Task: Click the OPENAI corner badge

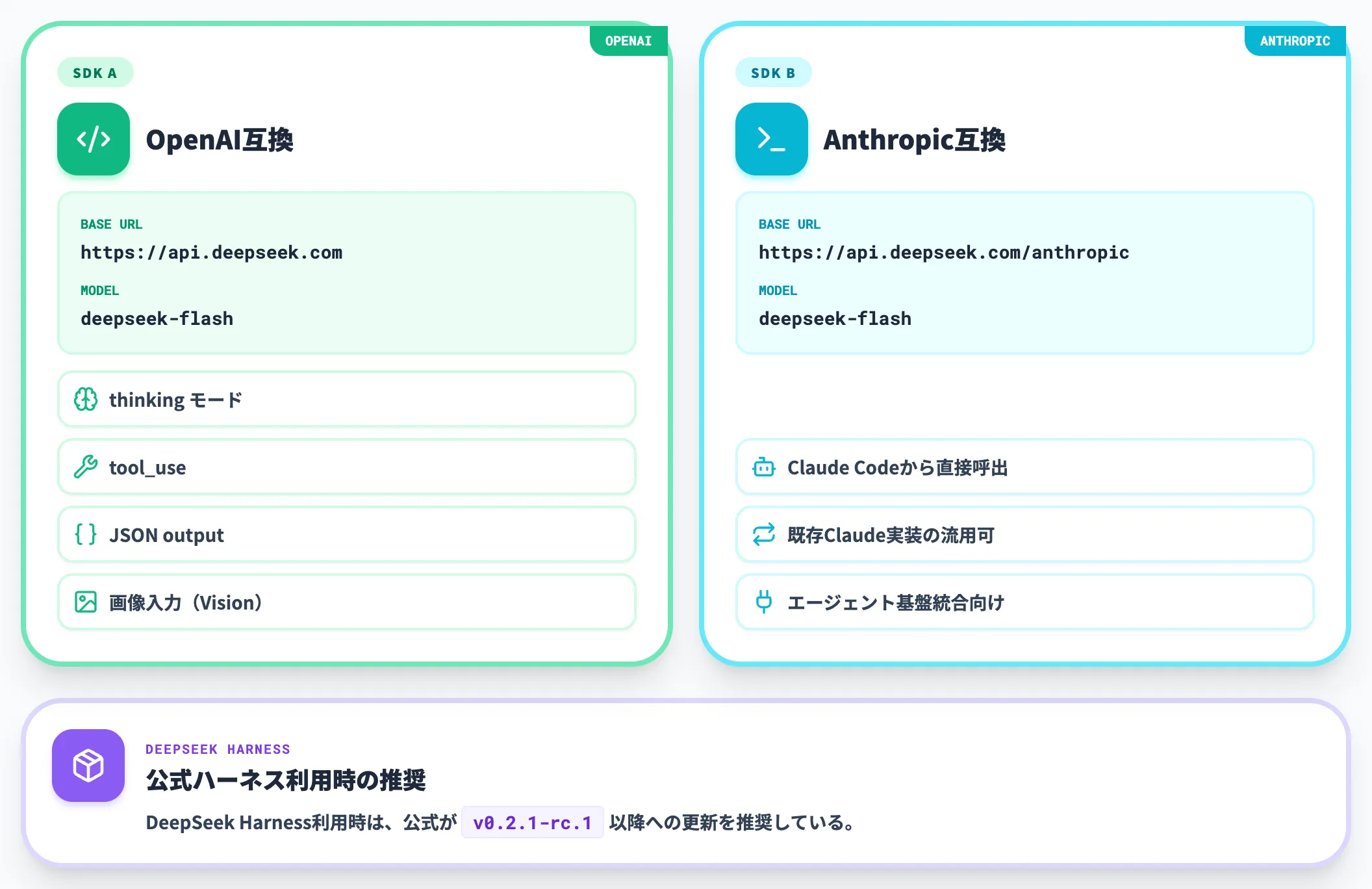Action: click(x=628, y=41)
